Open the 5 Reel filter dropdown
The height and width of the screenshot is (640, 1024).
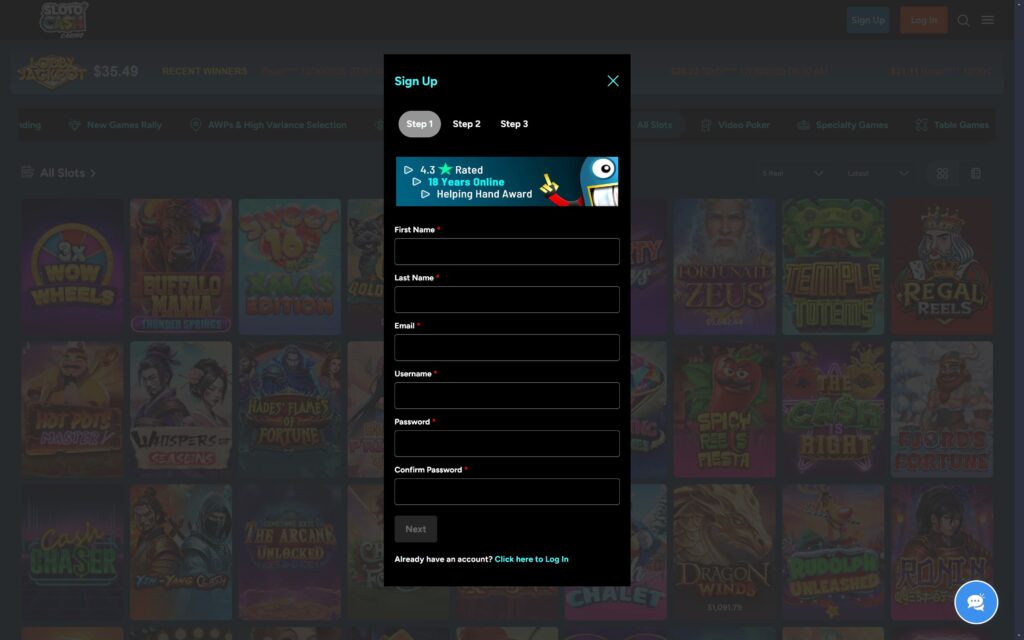[x=790, y=173]
